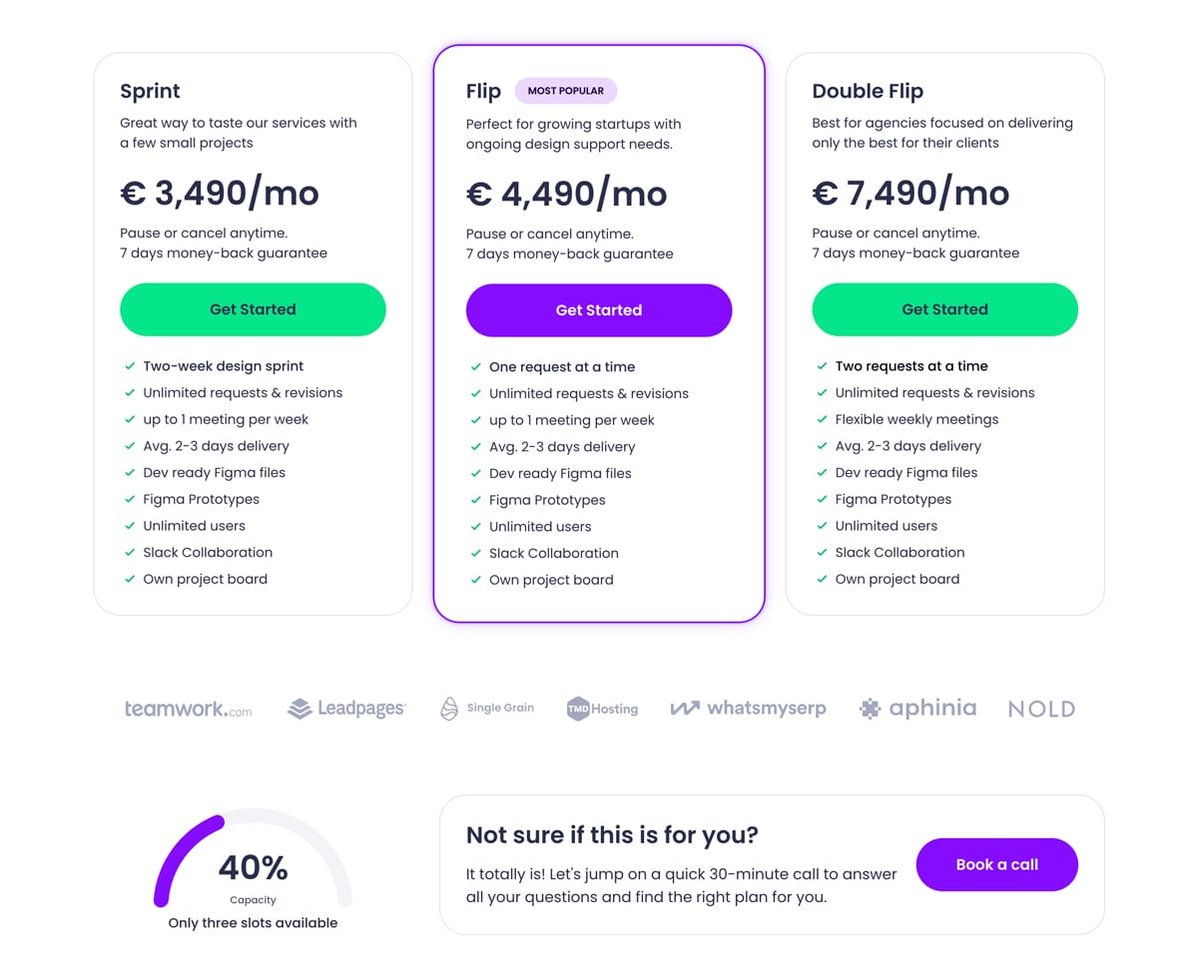The image size is (1198, 960).
Task: Click Get Started on the Flip plan
Action: click(598, 310)
